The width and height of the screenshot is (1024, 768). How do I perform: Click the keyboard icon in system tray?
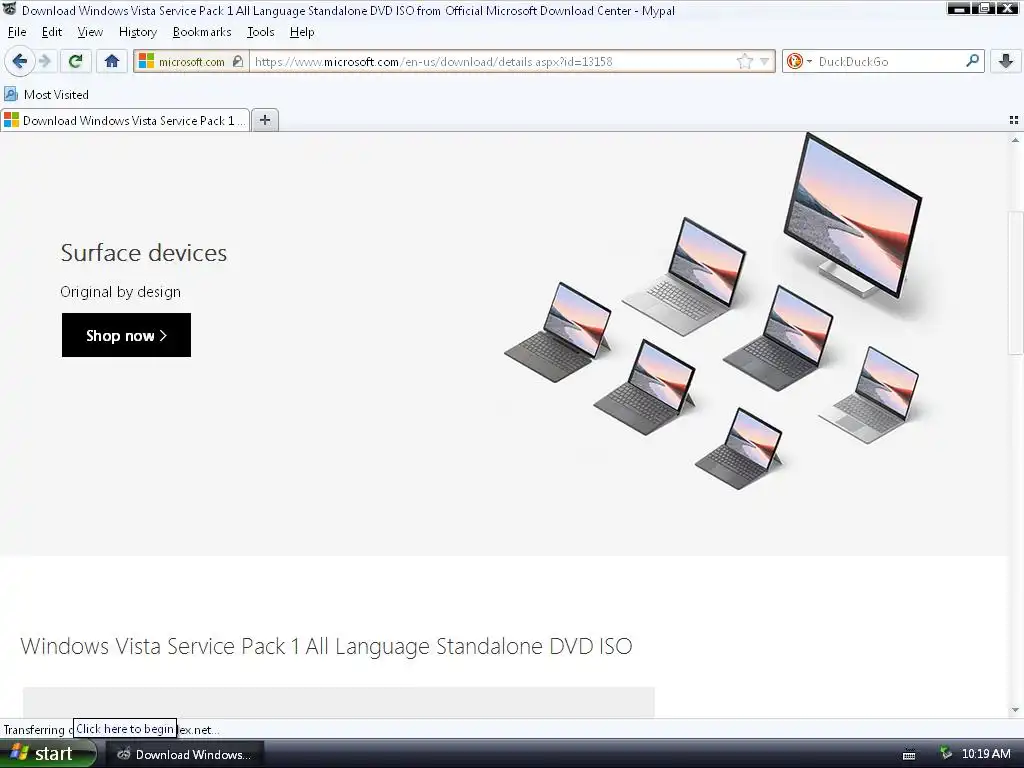tap(908, 755)
